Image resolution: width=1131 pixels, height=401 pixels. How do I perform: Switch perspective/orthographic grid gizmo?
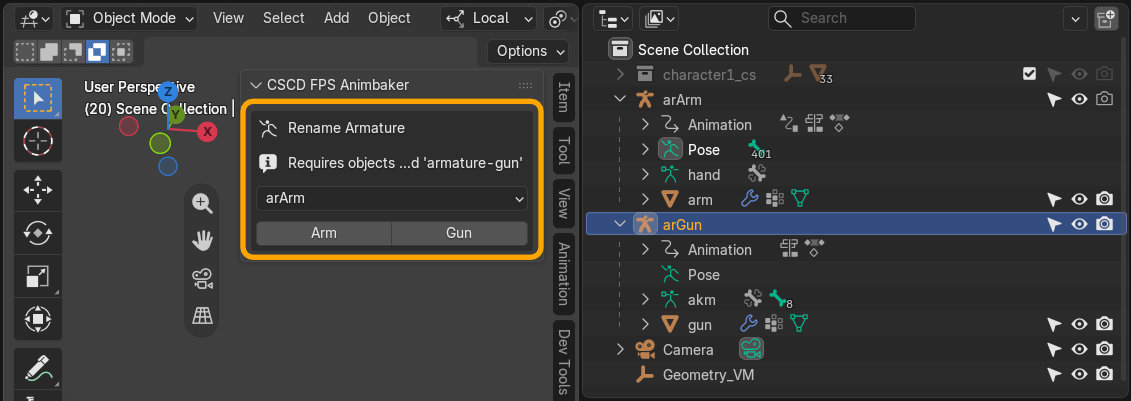coord(202,315)
